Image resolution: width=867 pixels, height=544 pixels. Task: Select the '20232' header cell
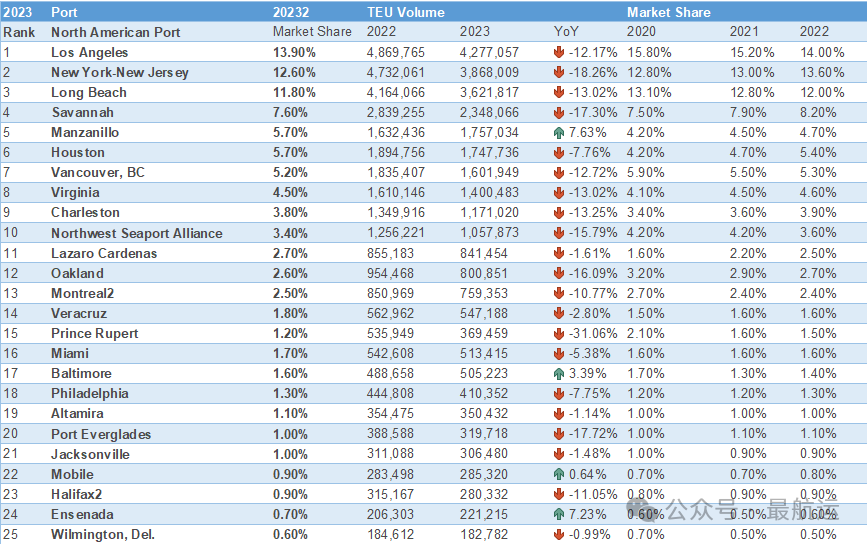coord(291,12)
